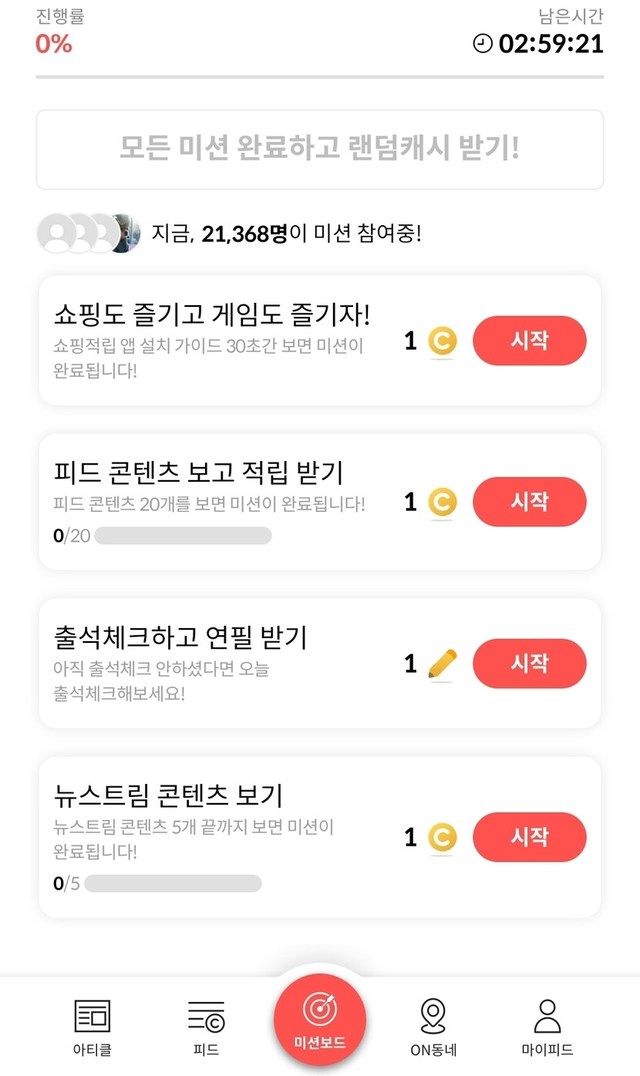640x1076 pixels.
Task: Tap 모든 미션 완료하고 랜덤캐시 받기 banner
Action: pos(320,150)
